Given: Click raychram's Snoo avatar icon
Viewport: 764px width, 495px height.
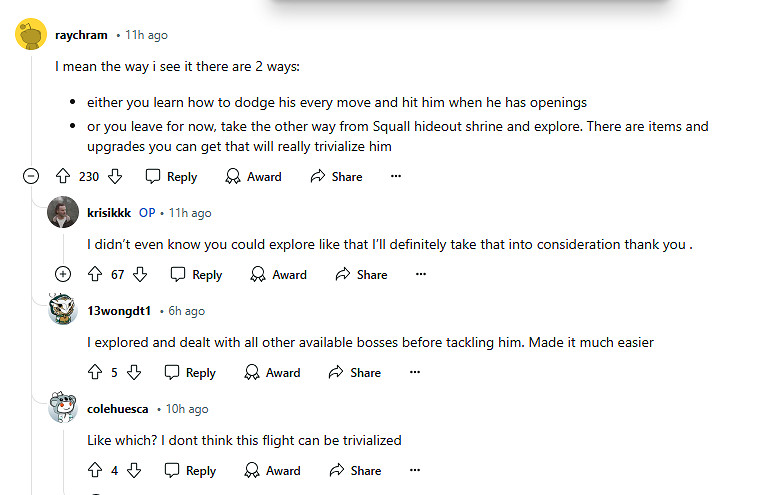Looking at the screenshot, I should coord(31,36).
